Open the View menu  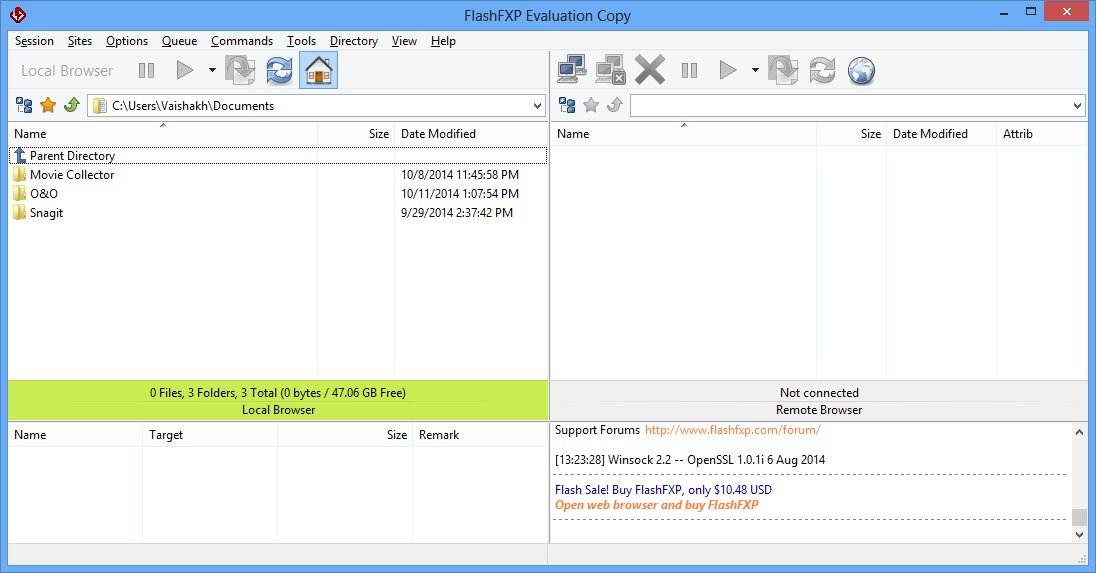404,41
